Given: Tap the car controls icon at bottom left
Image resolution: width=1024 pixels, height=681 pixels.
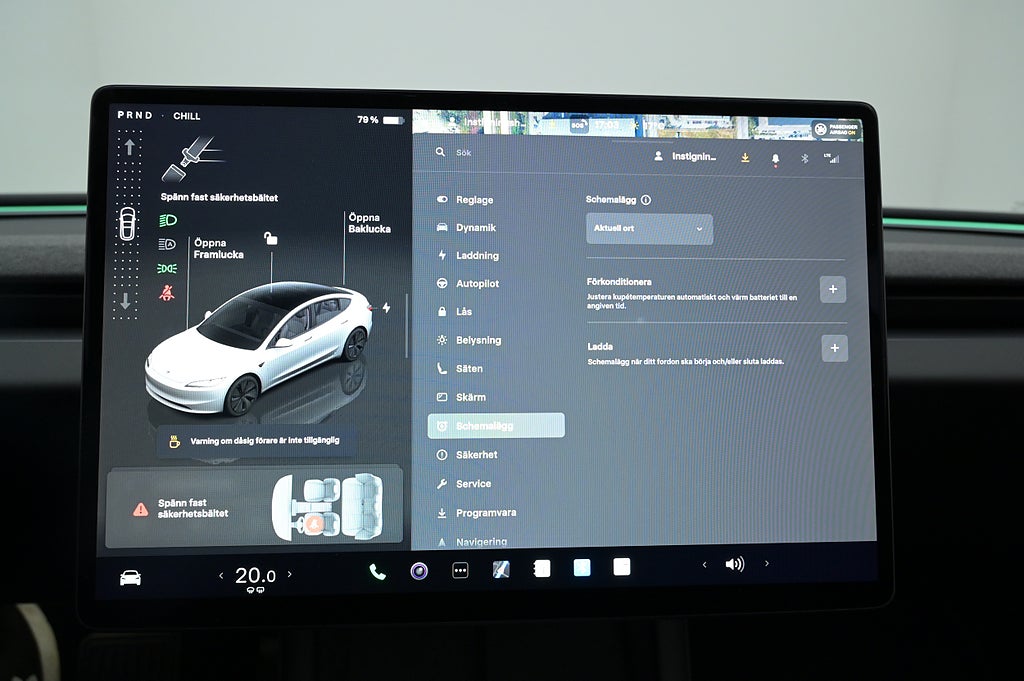Looking at the screenshot, I should pyautogui.click(x=130, y=578).
